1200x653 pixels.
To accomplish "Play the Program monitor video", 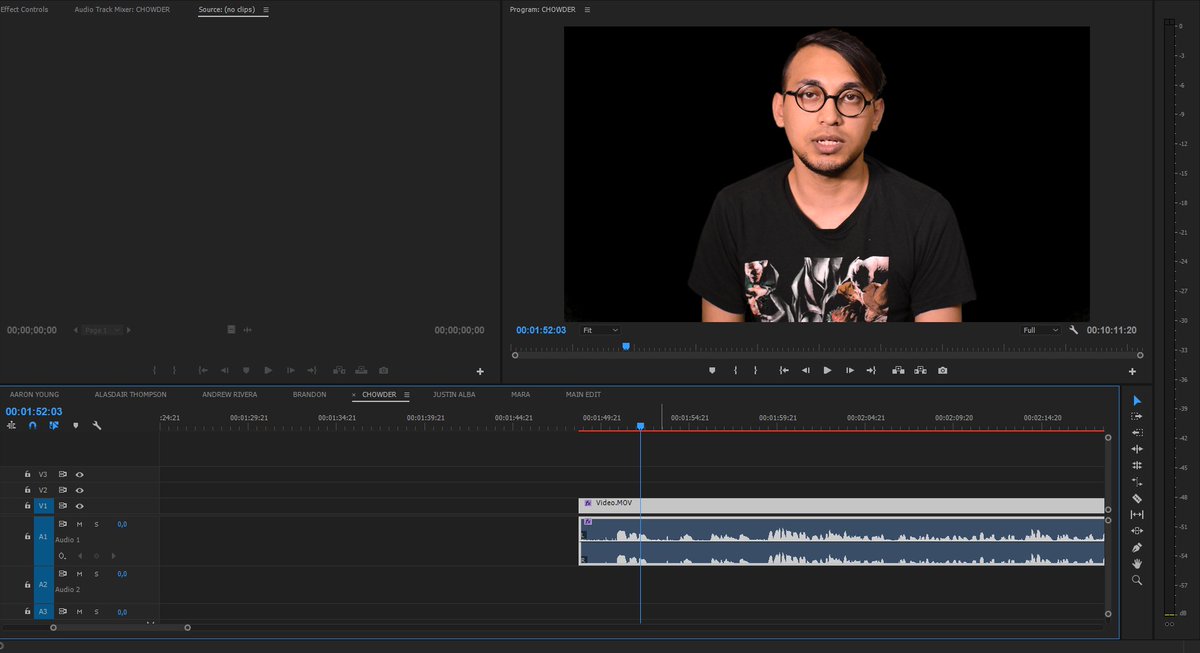I will coord(827,370).
